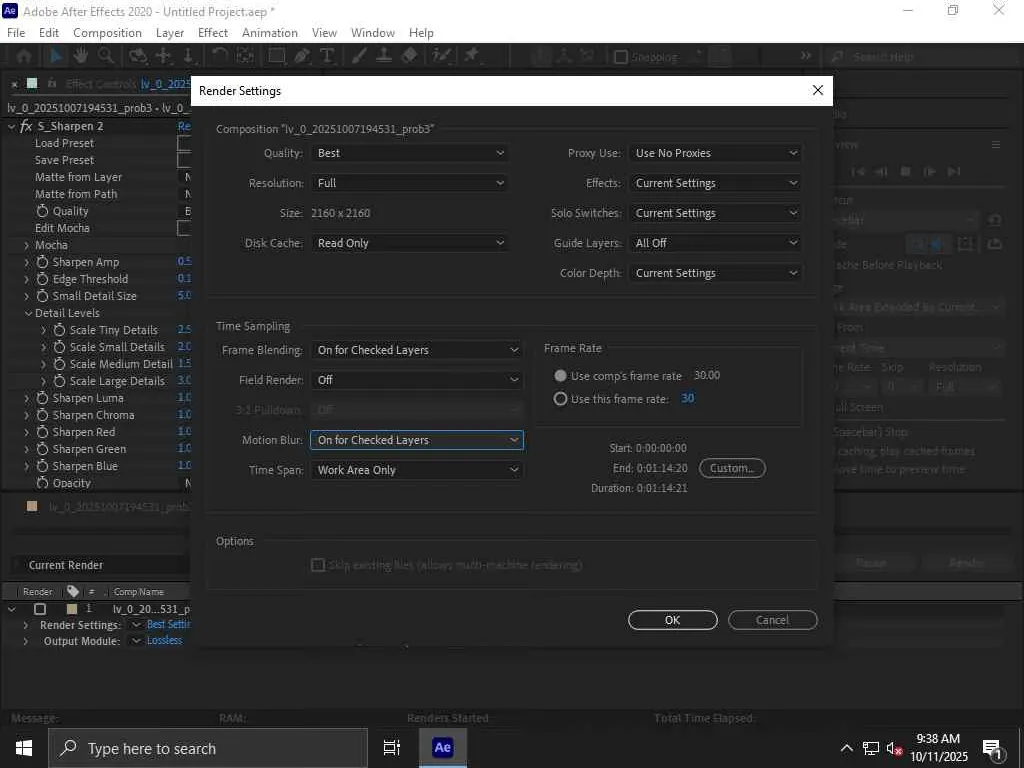Click stopwatch icon next to Small Detail Size

(42, 296)
